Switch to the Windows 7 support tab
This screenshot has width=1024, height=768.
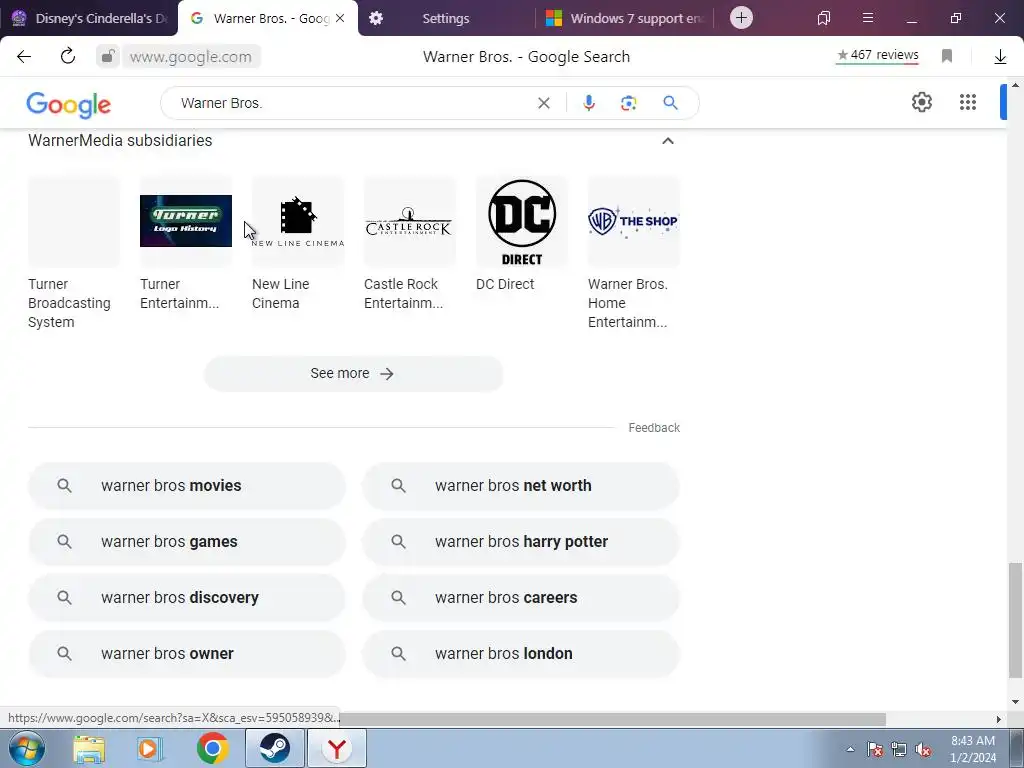coord(624,18)
